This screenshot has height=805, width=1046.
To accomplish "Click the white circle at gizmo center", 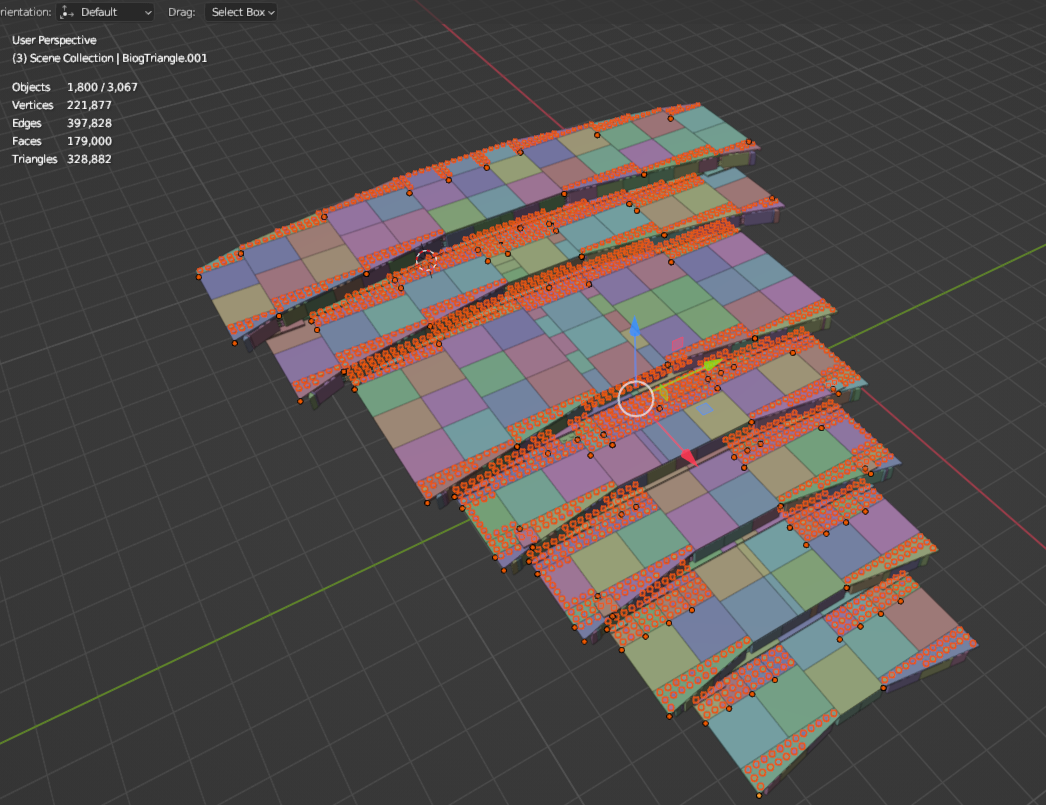I will click(636, 399).
